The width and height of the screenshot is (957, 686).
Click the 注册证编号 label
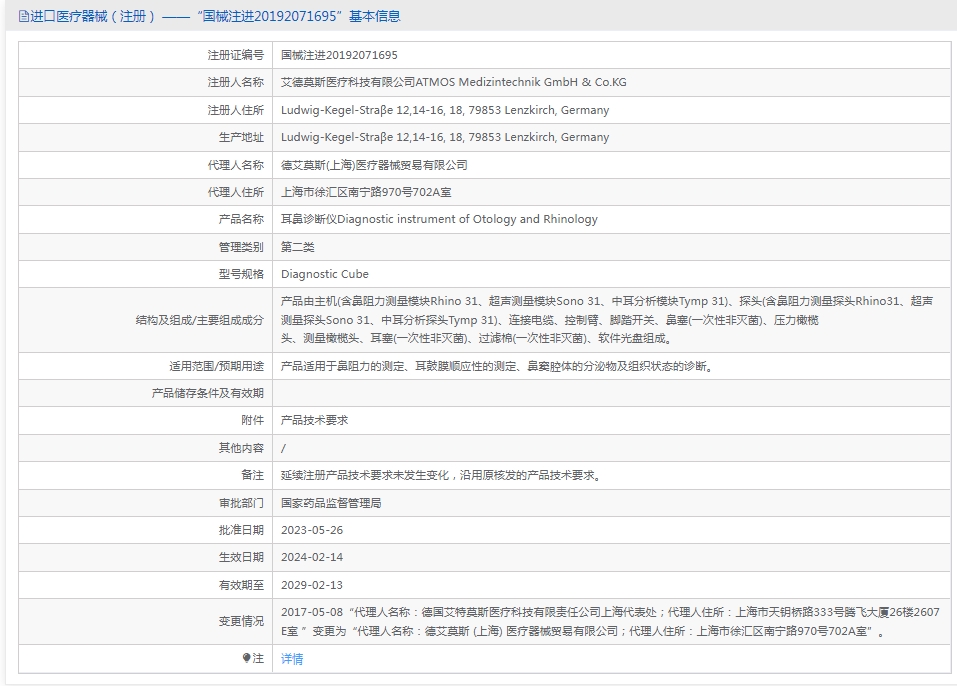coord(236,55)
